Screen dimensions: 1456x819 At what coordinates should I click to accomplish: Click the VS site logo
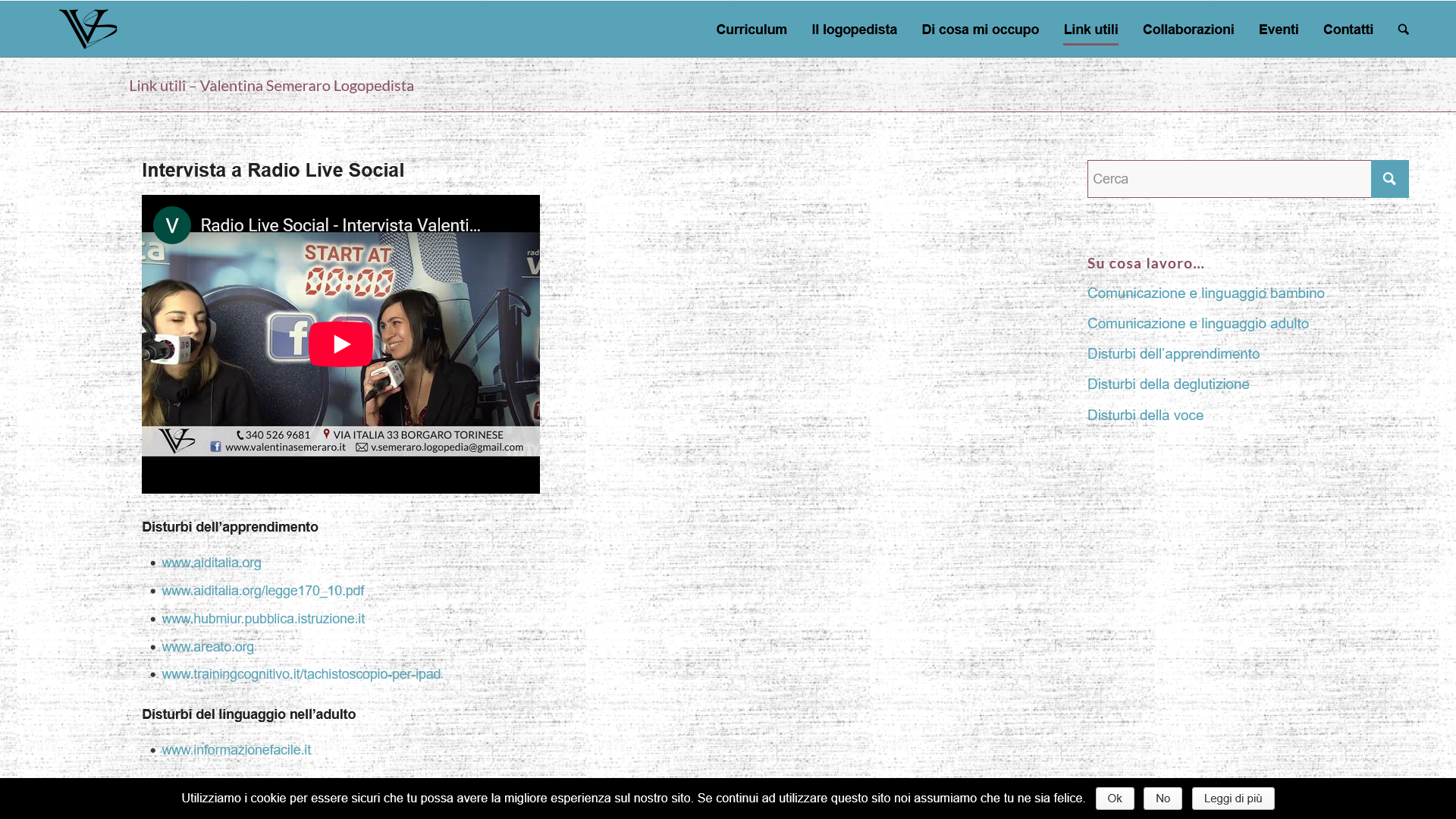(88, 29)
